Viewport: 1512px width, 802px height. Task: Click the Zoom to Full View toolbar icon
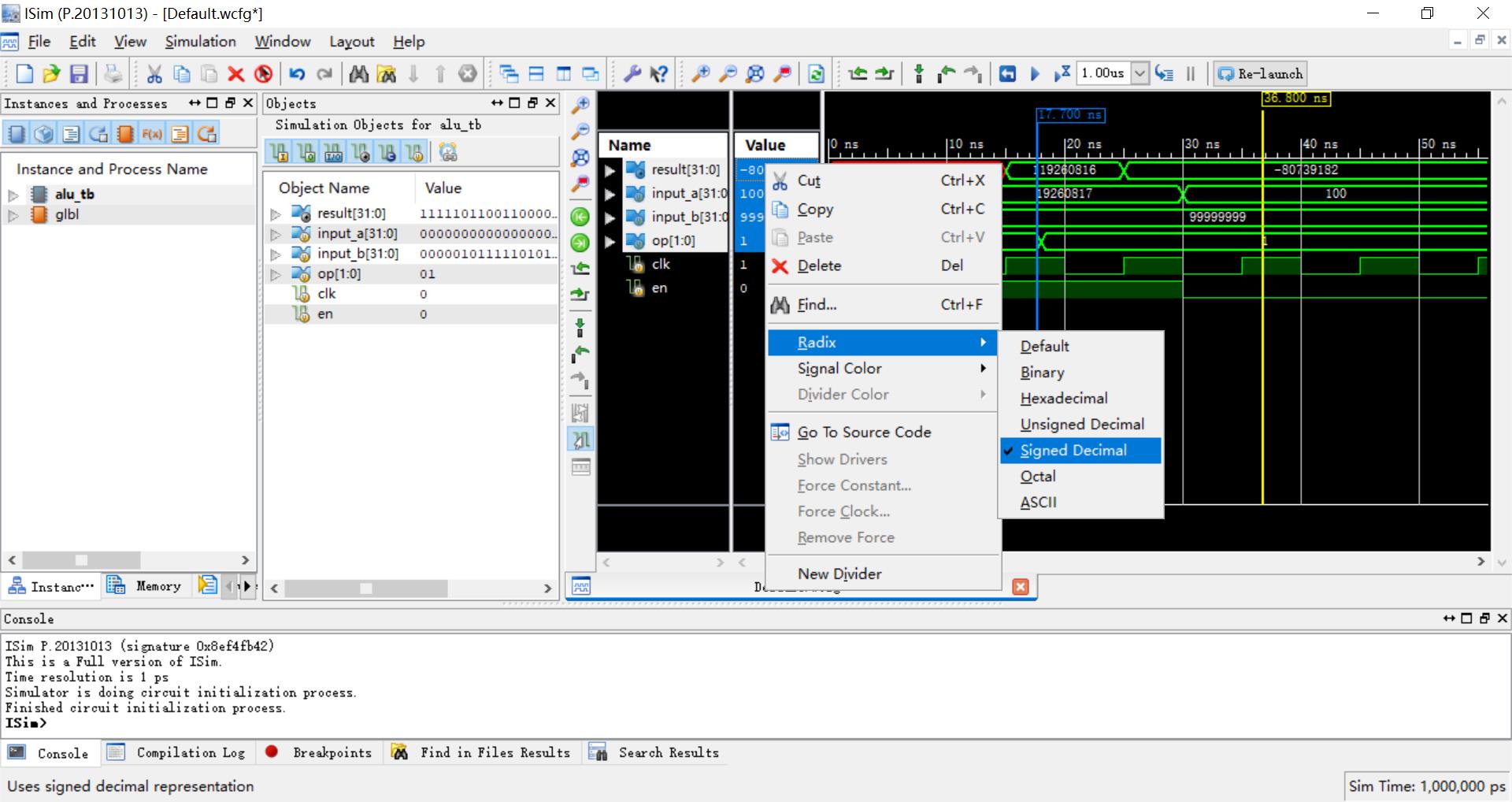754,74
